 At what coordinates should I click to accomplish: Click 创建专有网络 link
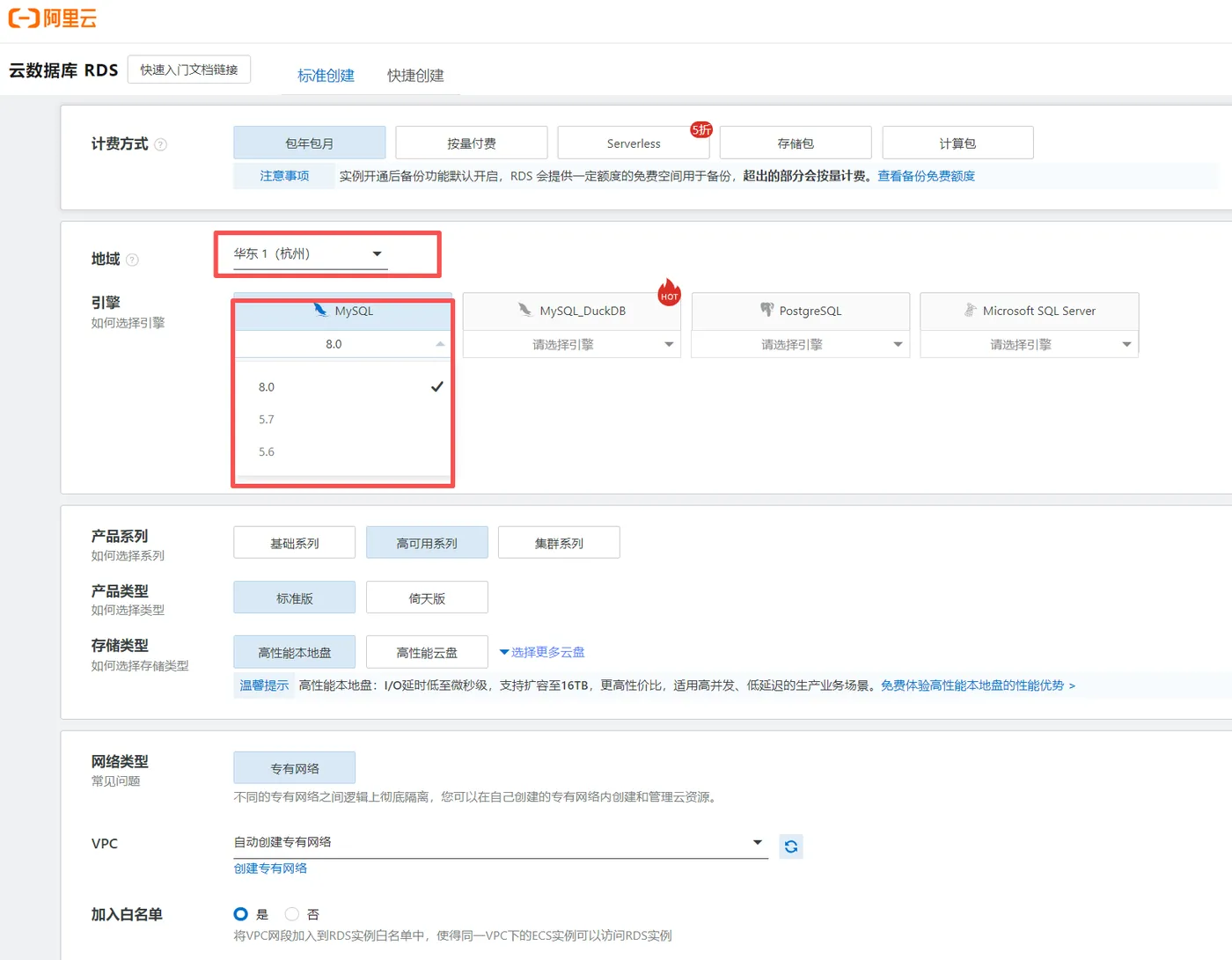point(270,868)
